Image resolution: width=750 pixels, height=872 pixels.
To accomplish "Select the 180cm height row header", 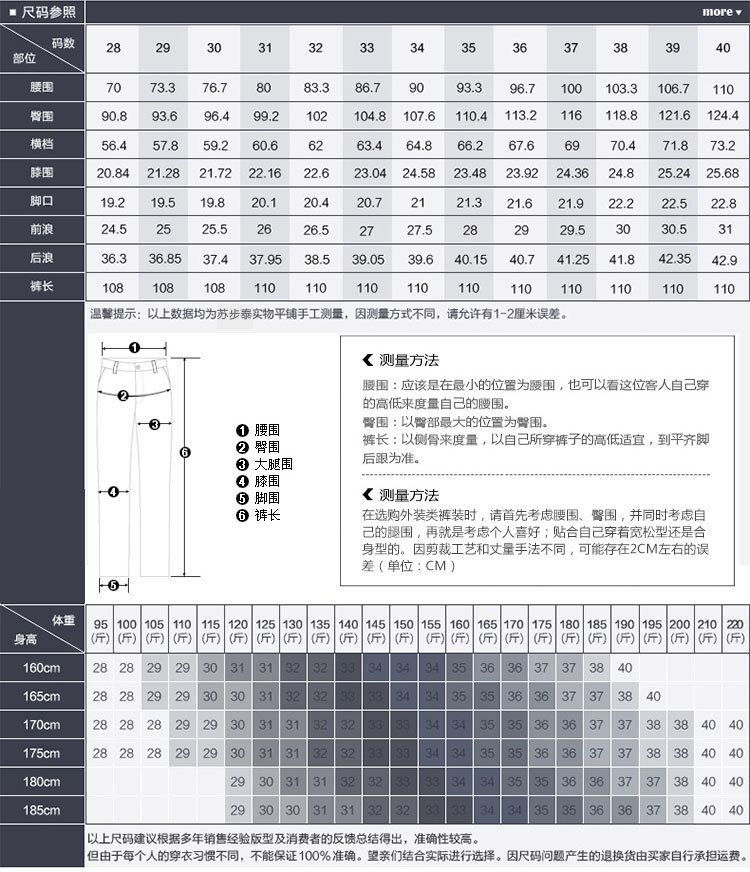I will click(42, 781).
